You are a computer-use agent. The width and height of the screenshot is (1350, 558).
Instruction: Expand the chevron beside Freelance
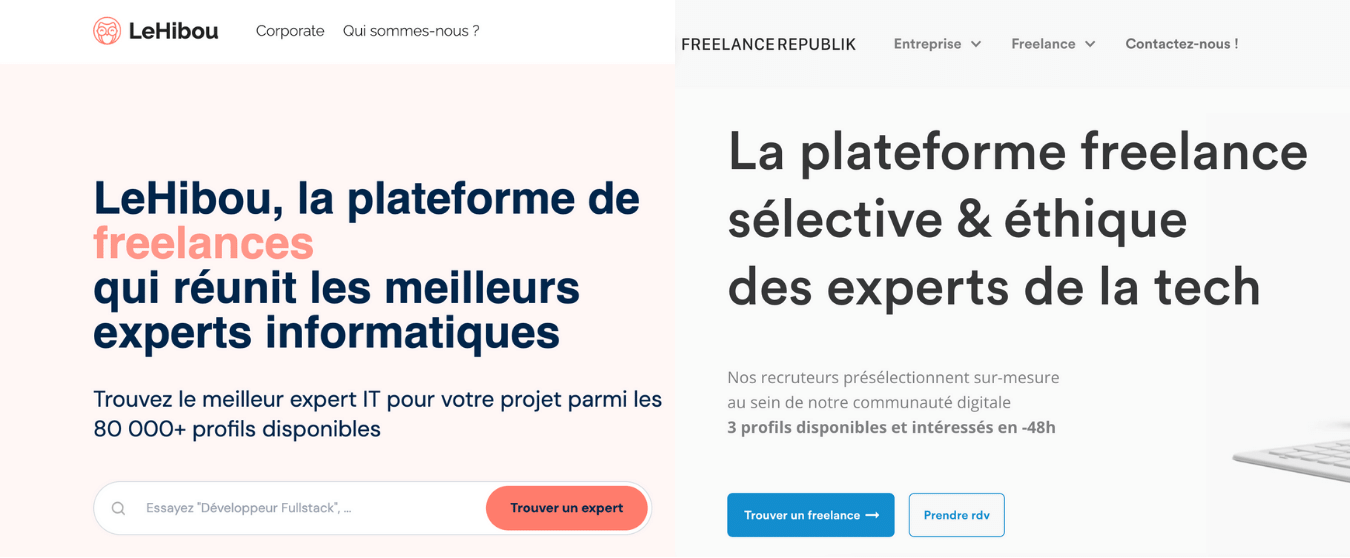1090,44
